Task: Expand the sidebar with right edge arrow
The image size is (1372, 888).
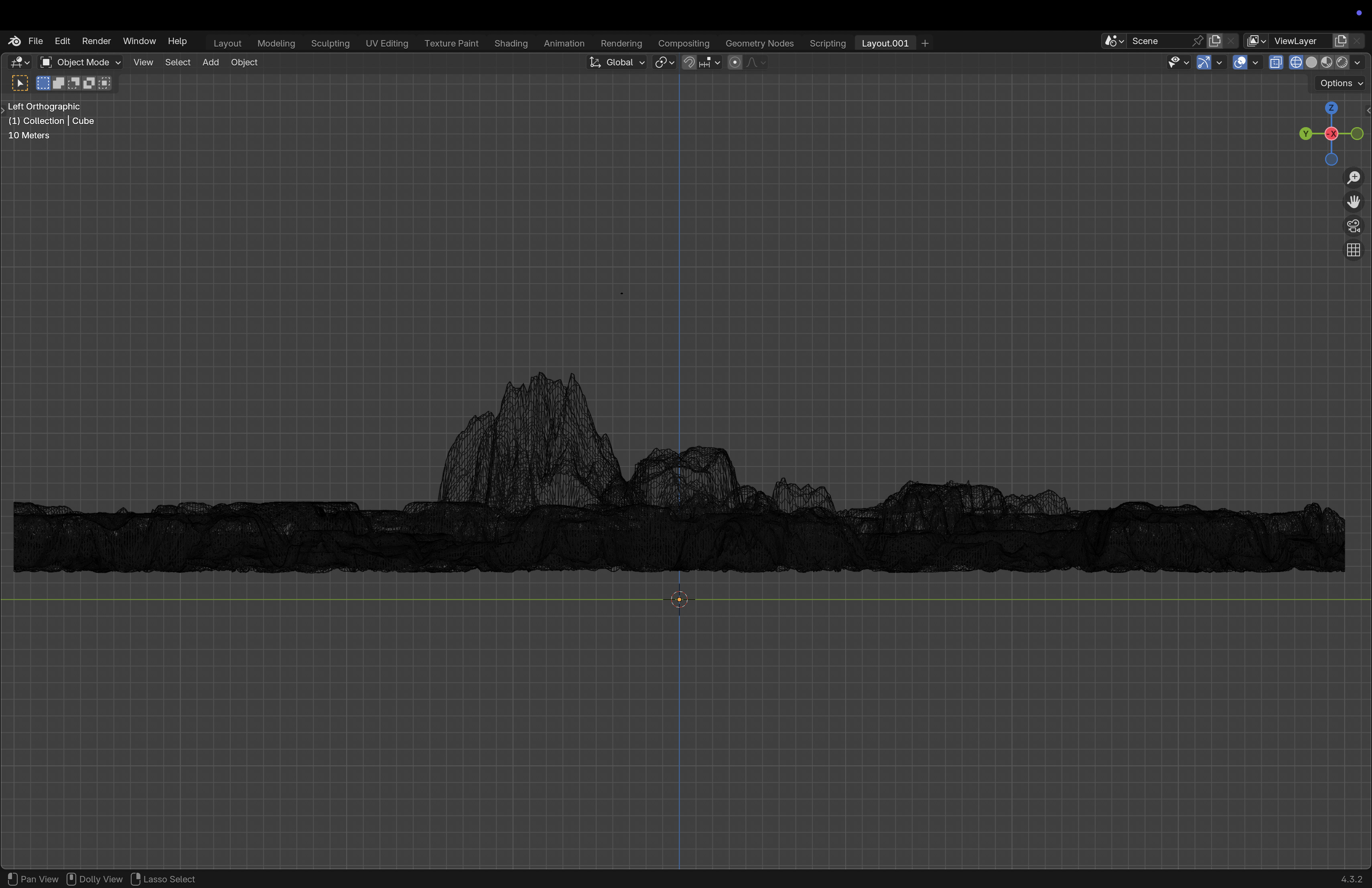Action: pyautogui.click(x=1368, y=111)
